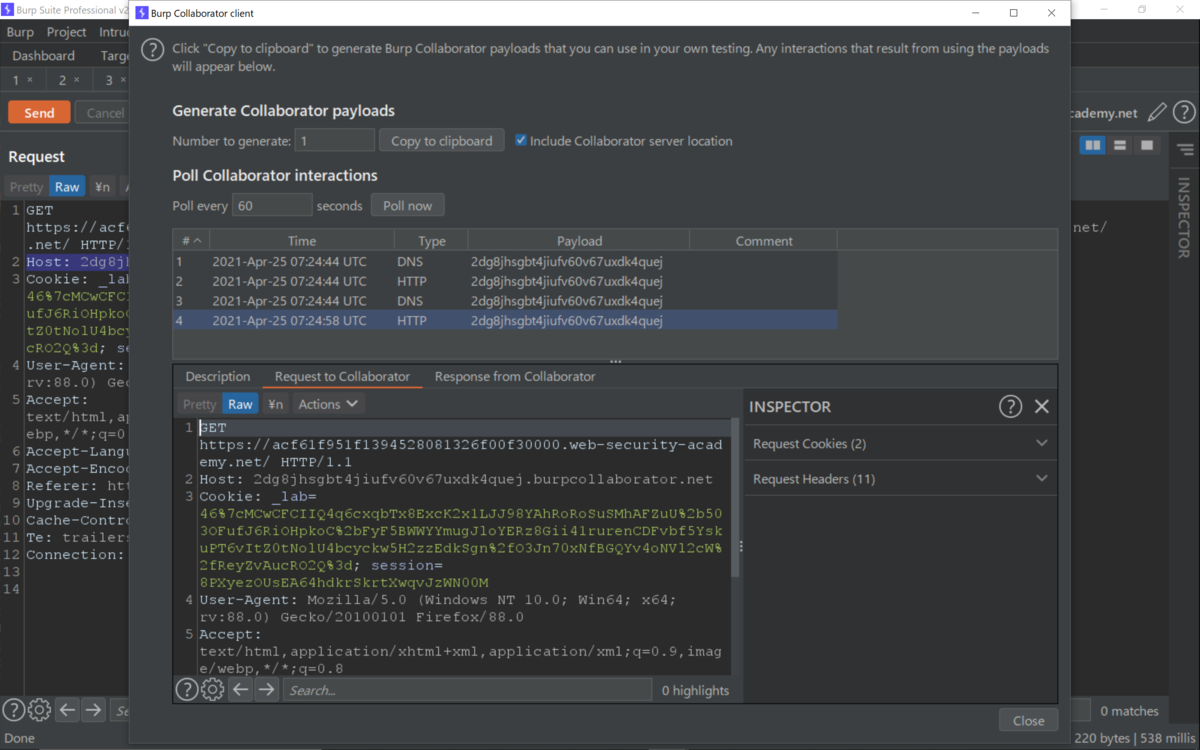
Task: Click the Poll every seconds field
Action: pyautogui.click(x=272, y=206)
